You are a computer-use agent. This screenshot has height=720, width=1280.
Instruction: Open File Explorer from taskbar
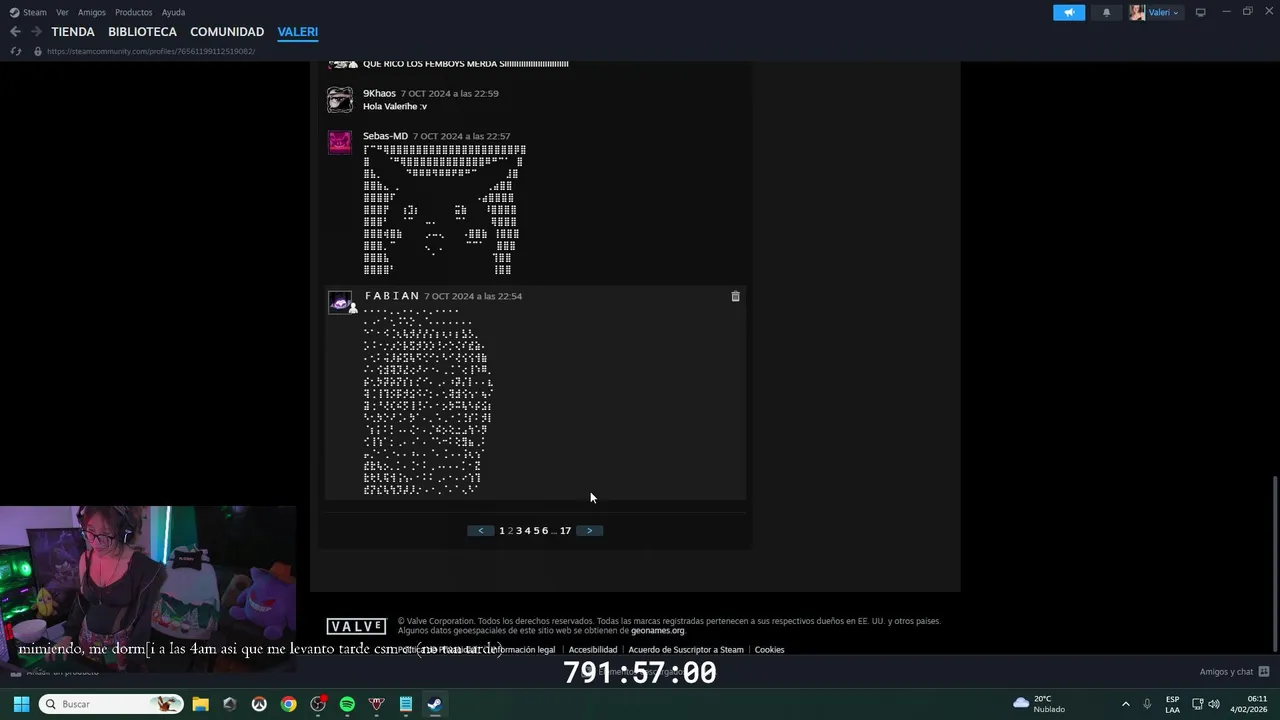pos(200,704)
